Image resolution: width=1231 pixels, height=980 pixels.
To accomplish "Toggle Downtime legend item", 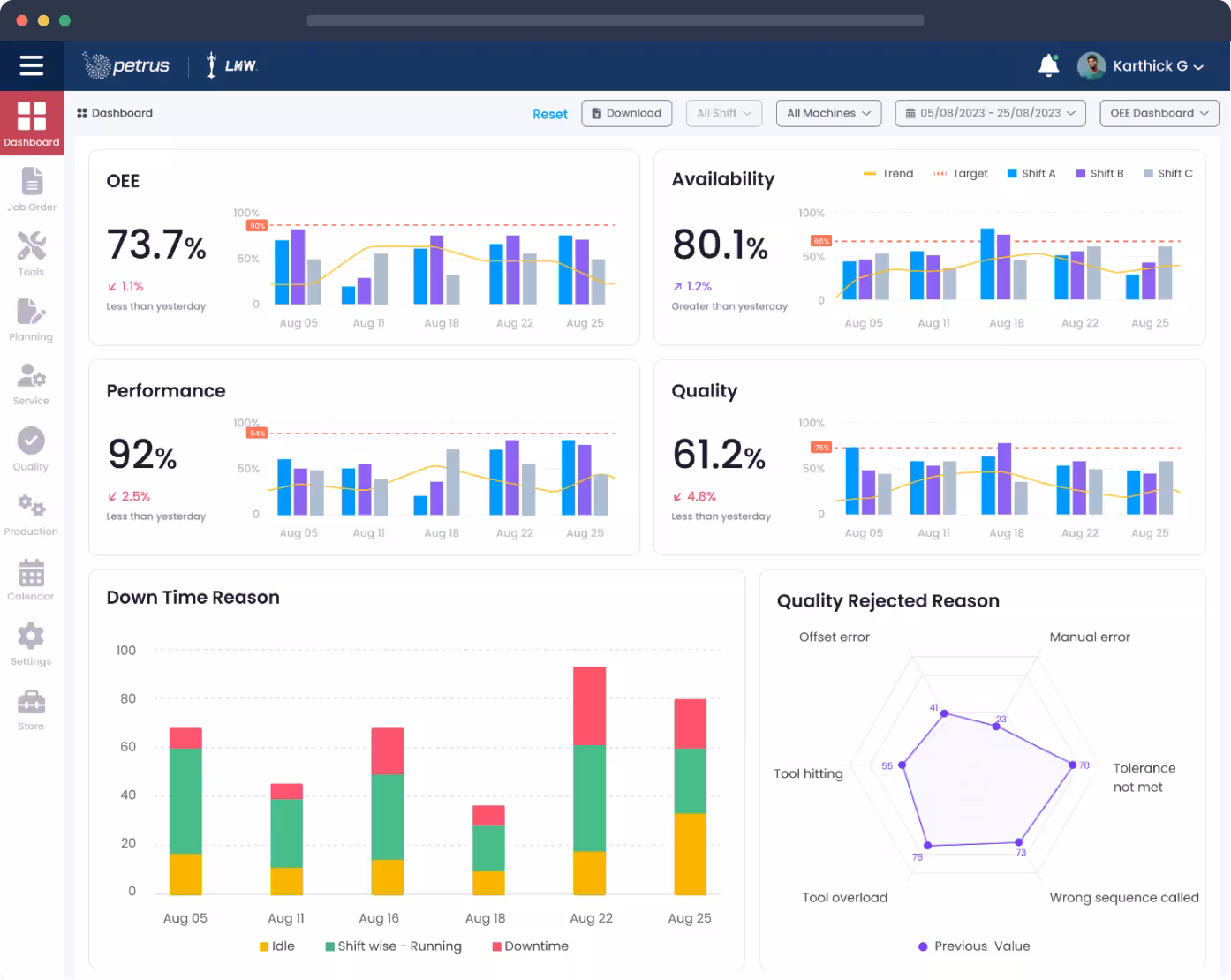I will [531, 946].
